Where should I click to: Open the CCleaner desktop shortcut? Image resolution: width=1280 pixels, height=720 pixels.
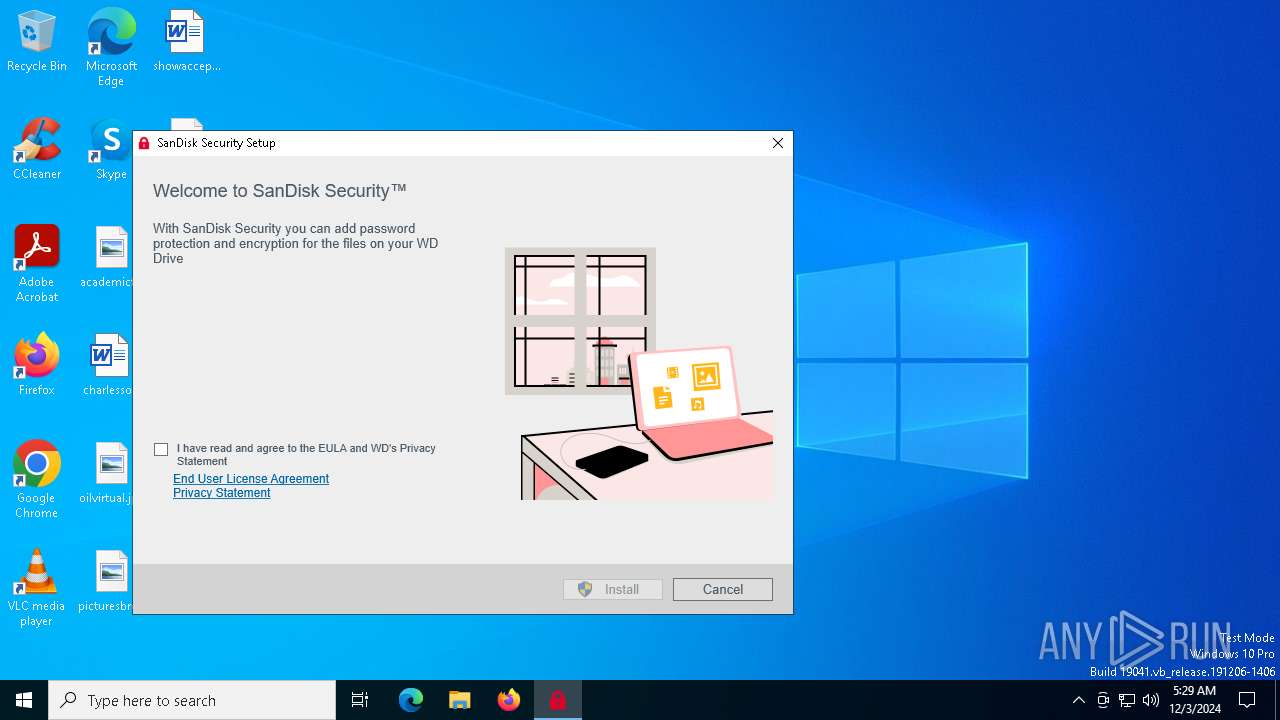coord(37,150)
